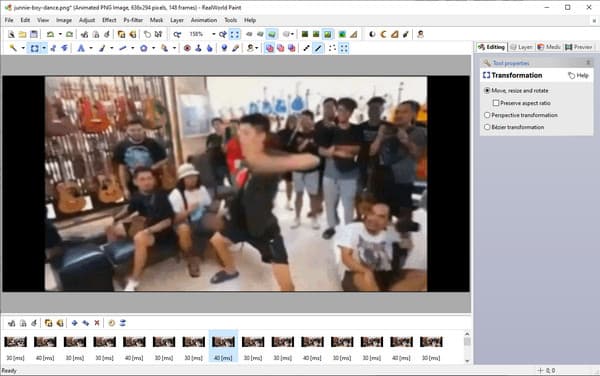Select the Brush tool icon
This screenshot has width=600, height=376.
click(x=102, y=48)
